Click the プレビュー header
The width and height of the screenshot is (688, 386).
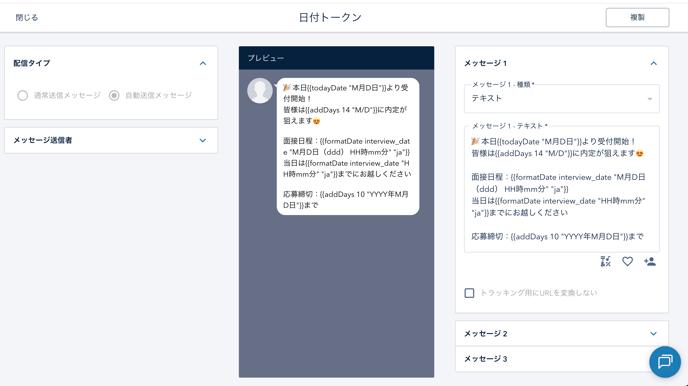click(337, 58)
